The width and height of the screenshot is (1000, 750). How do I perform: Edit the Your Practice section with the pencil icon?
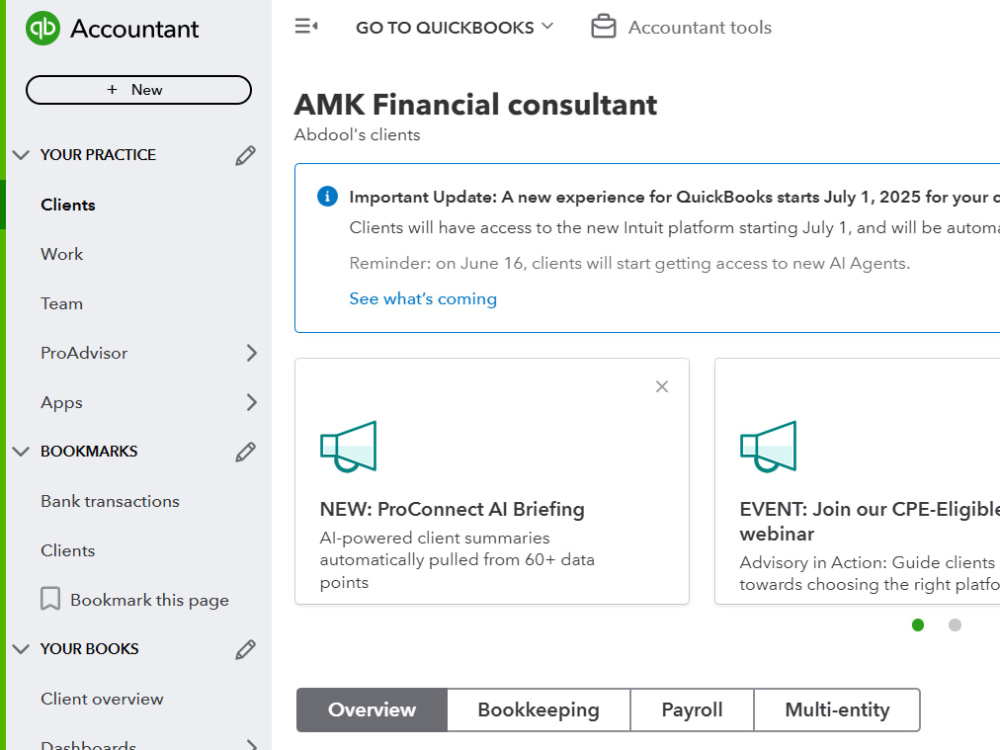click(246, 155)
